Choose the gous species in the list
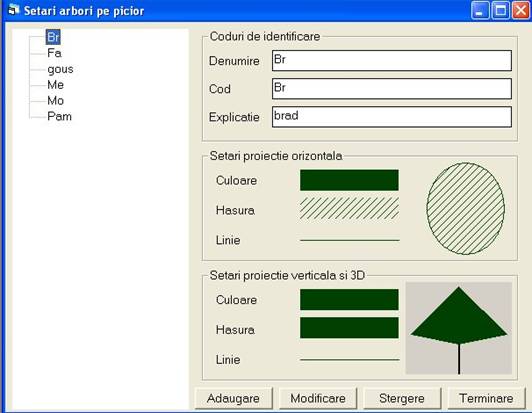532x413 pixels. pos(60,69)
